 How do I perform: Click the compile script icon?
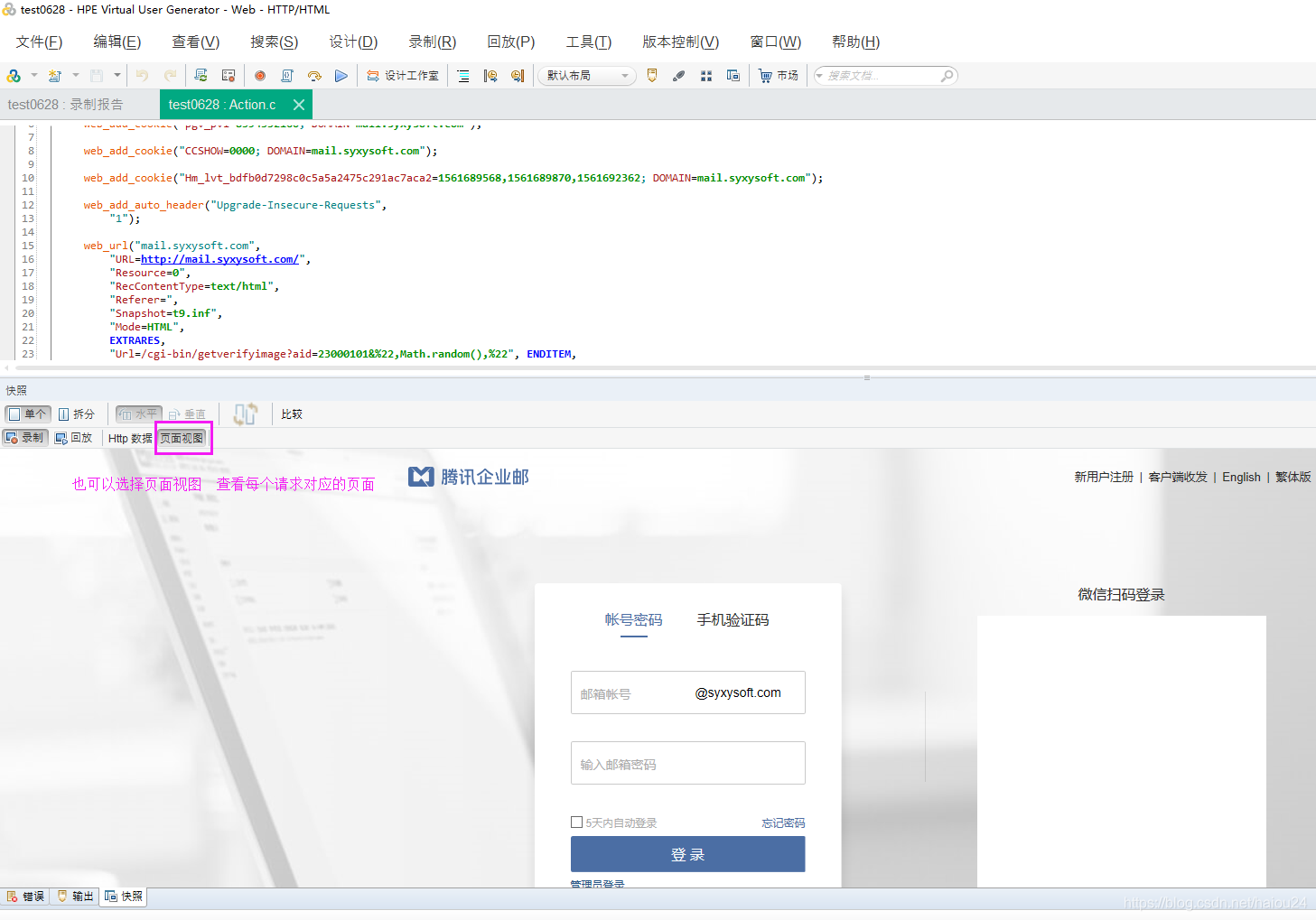tap(287, 76)
